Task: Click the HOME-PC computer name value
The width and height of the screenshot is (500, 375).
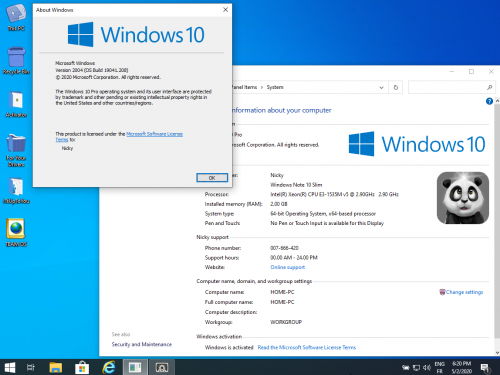Action: [282, 292]
